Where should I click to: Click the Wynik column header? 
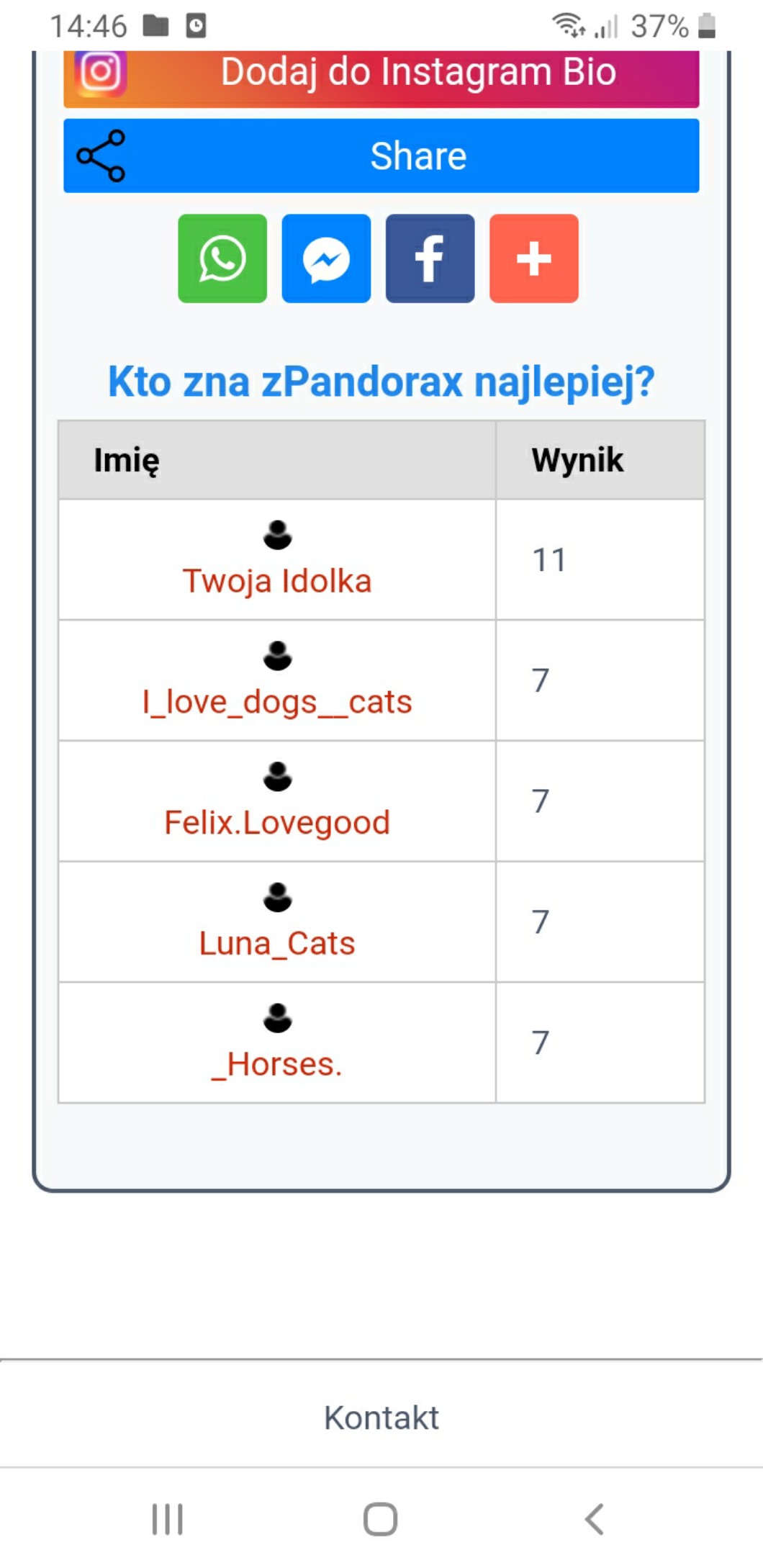(577, 460)
